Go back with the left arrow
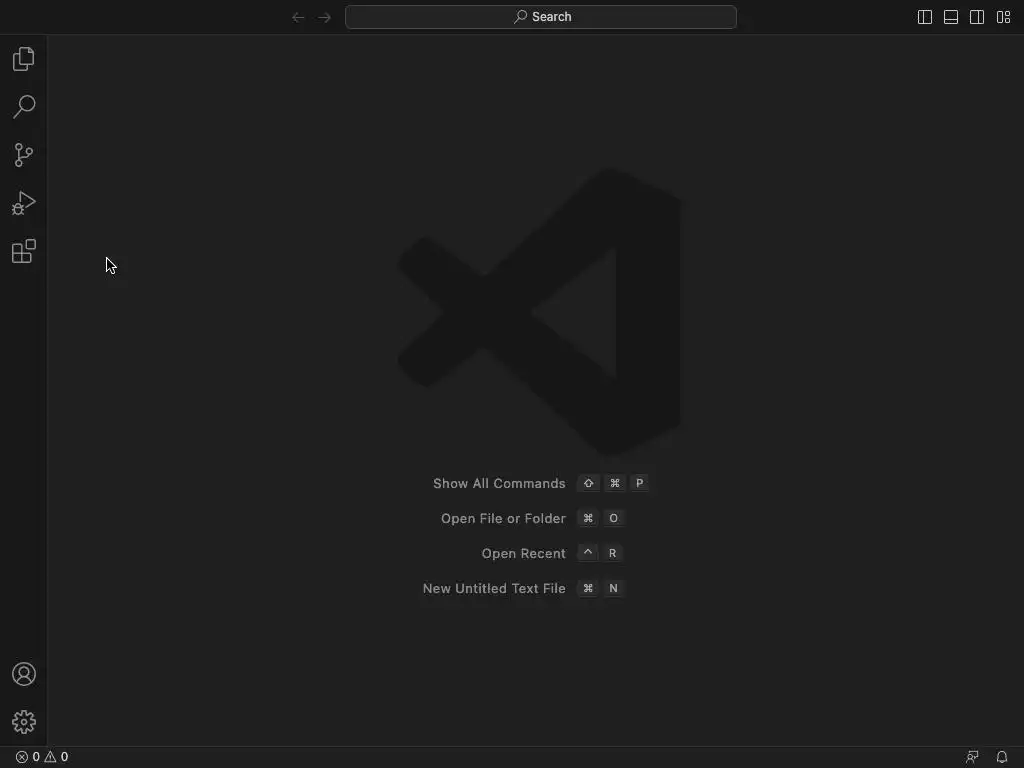Viewport: 1024px width, 768px height. [x=298, y=17]
